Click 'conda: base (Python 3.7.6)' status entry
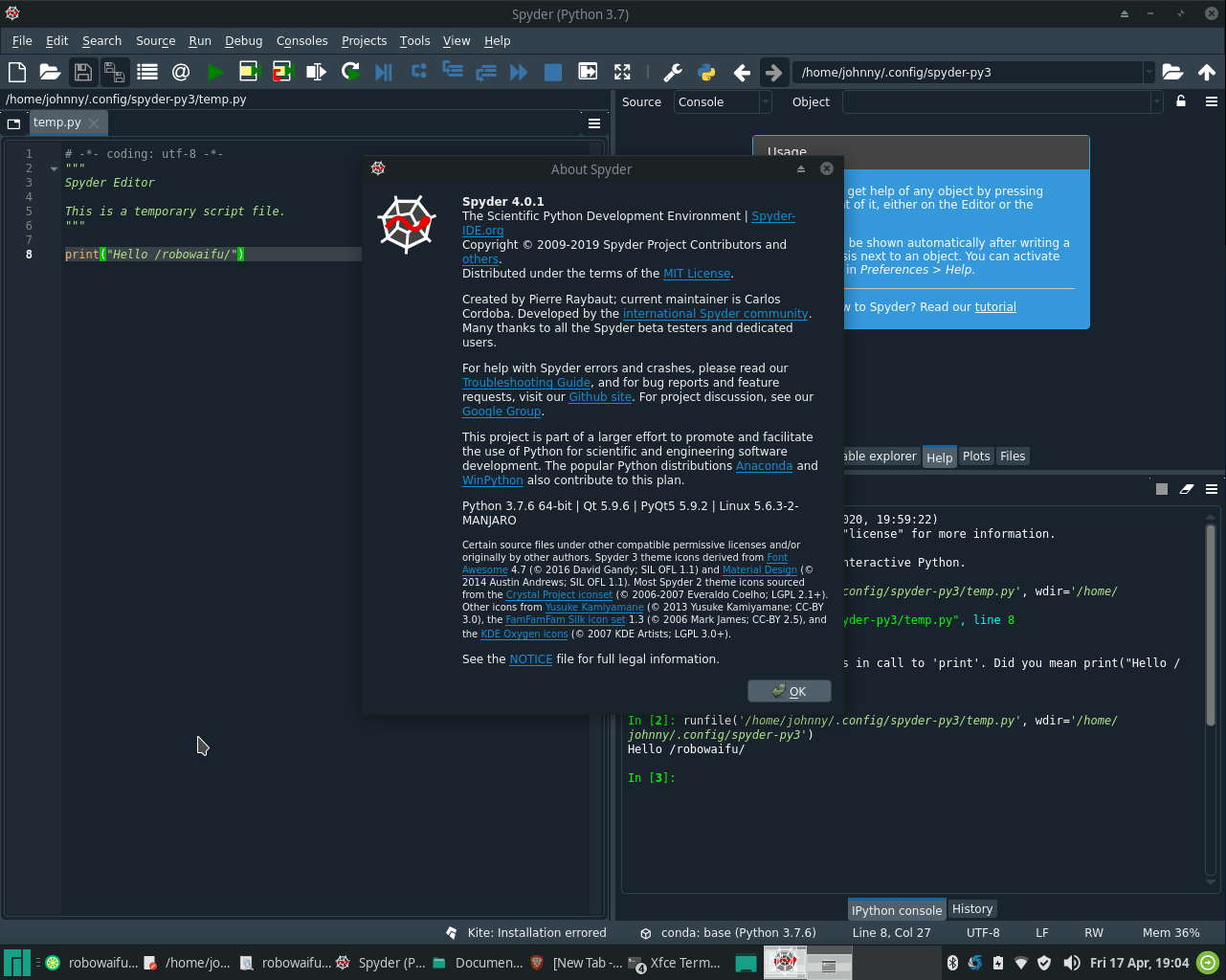 [x=728, y=932]
